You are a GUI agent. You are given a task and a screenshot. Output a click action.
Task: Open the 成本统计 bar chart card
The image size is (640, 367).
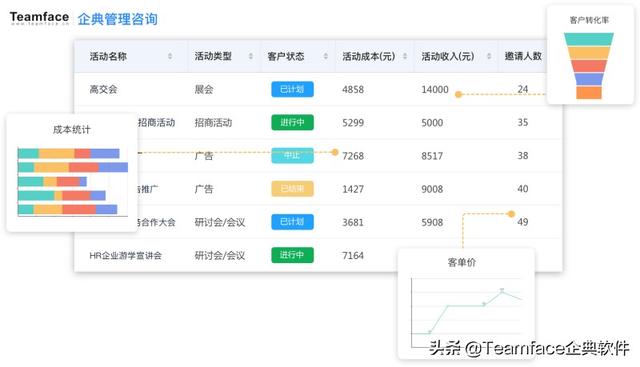pos(72,173)
